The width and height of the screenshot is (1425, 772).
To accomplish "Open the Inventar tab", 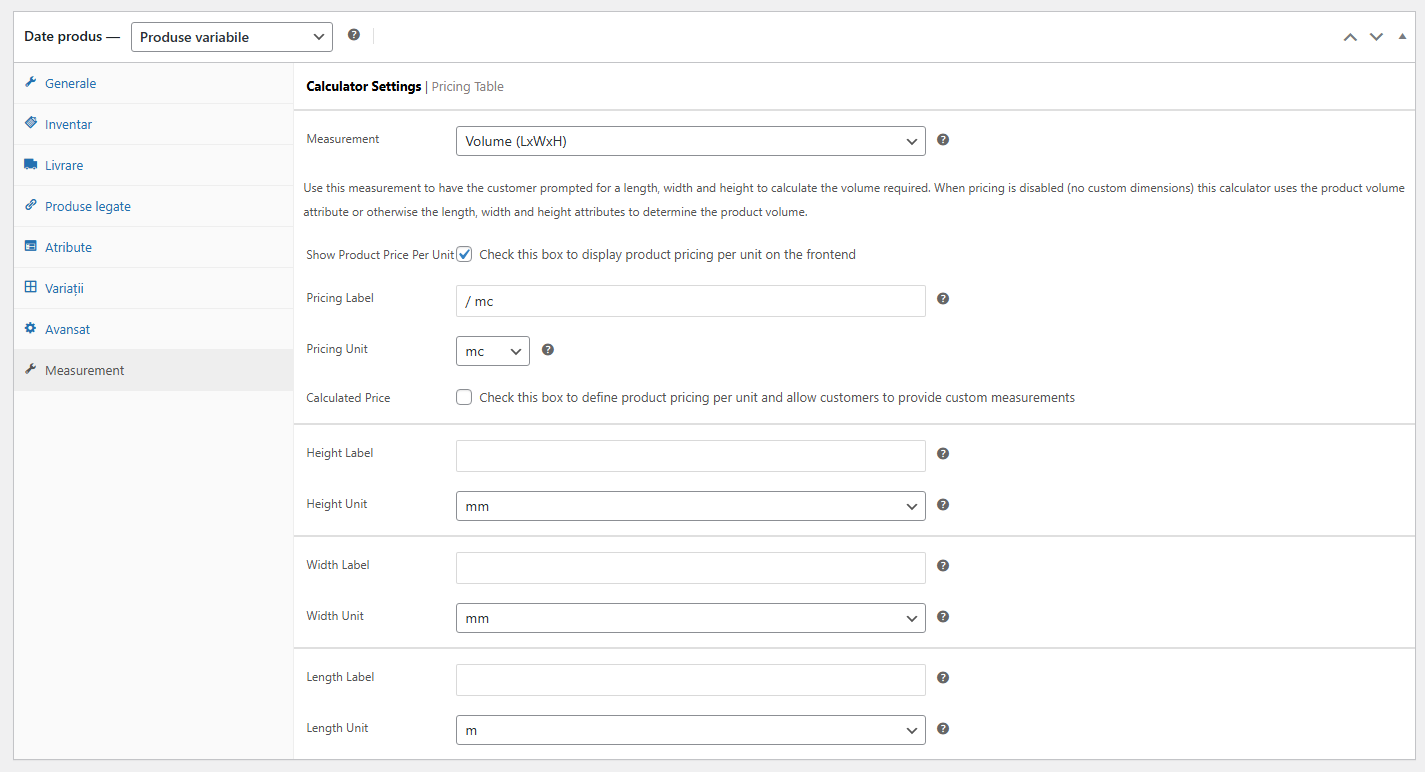I will click(68, 124).
